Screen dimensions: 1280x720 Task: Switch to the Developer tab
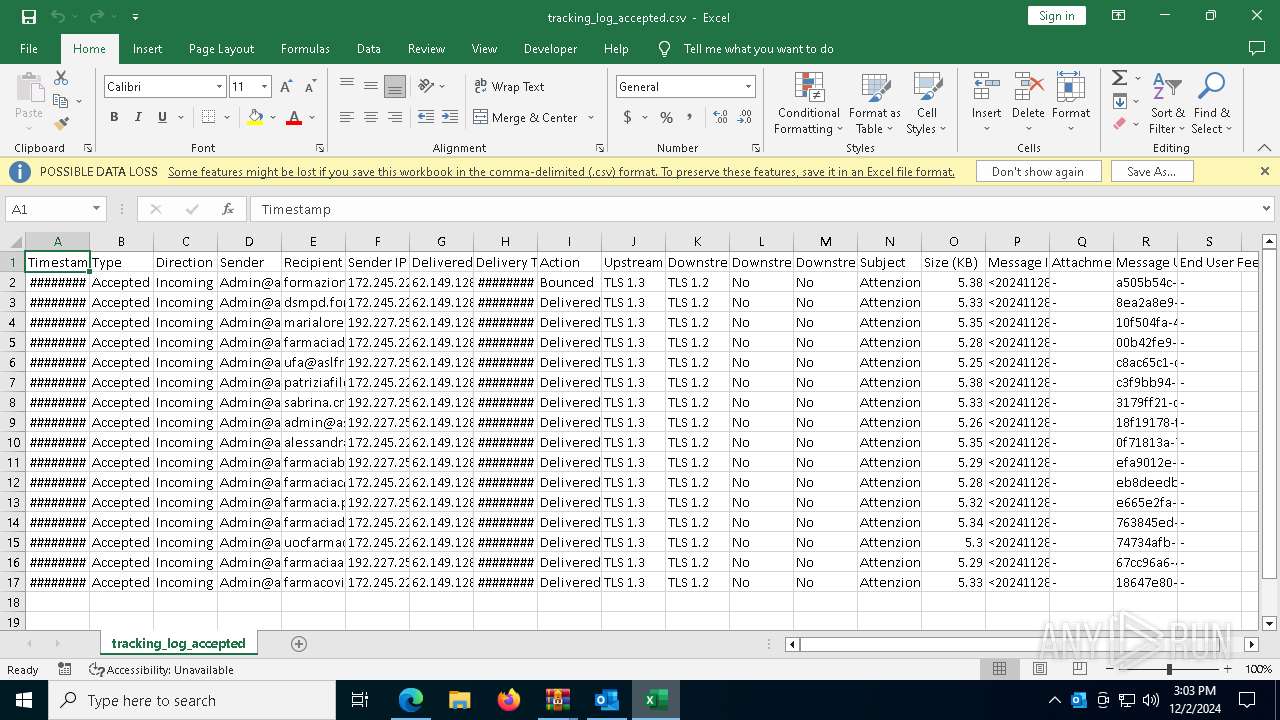click(550, 48)
